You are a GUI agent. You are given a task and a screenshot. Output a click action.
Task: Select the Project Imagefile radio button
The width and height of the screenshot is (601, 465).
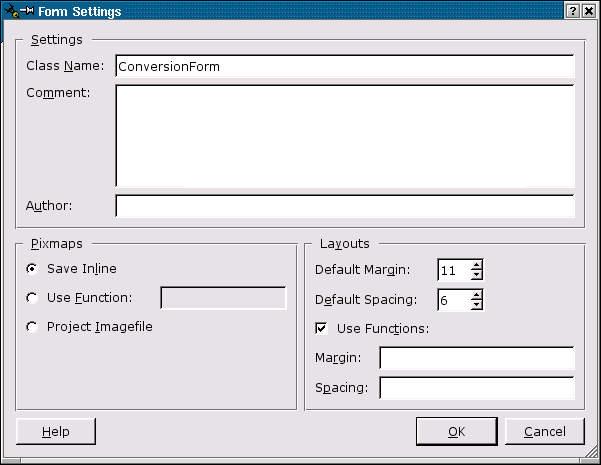[x=33, y=326]
